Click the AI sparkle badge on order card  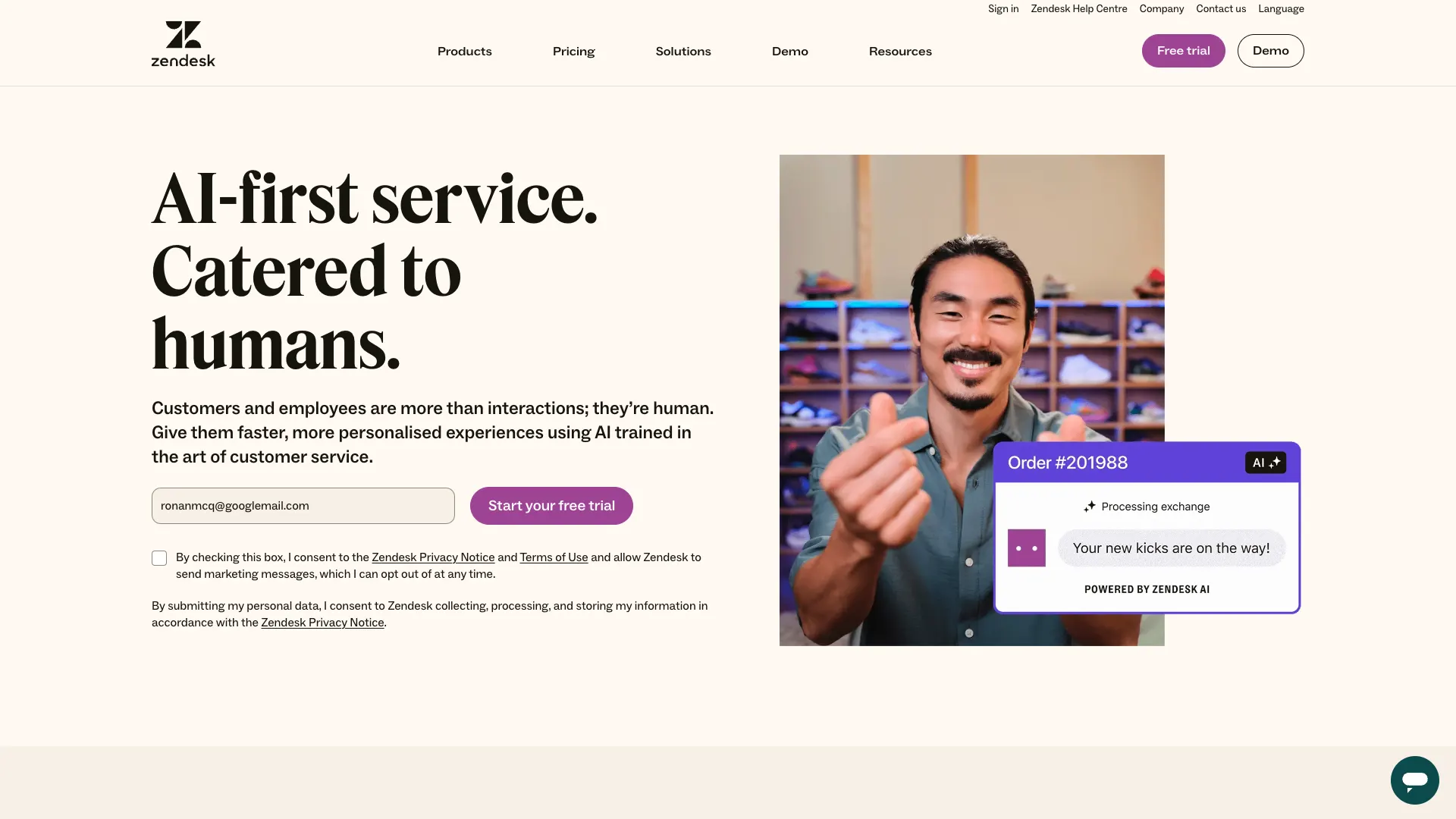(1266, 463)
